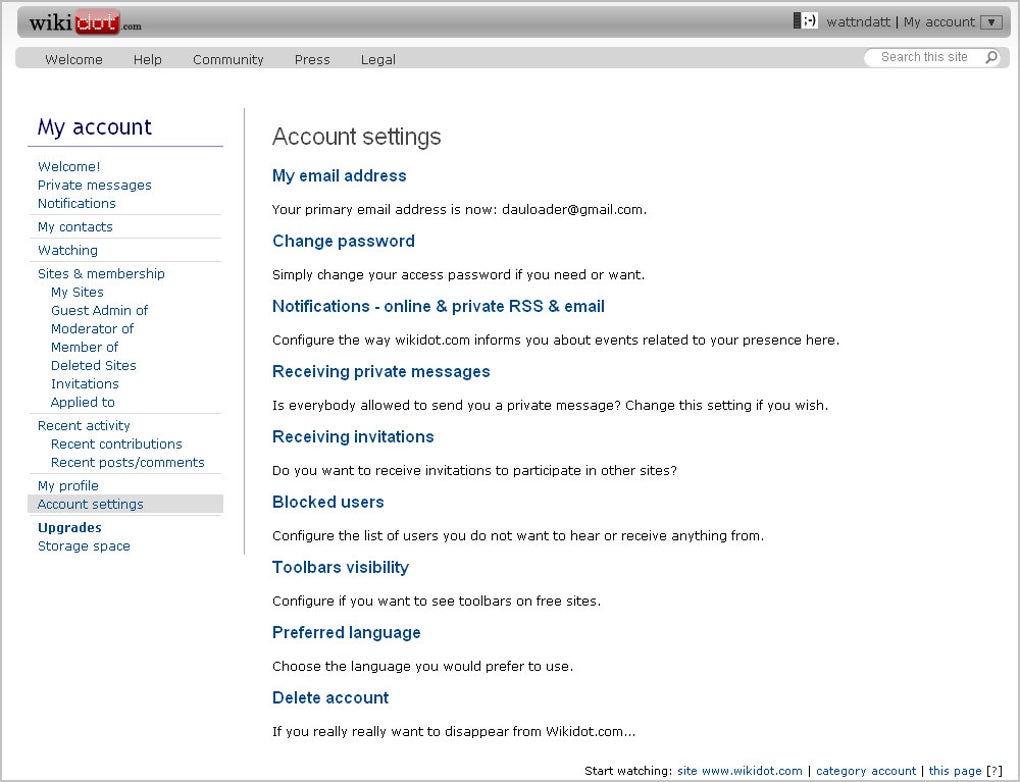Open Recent contributions

coord(116,444)
